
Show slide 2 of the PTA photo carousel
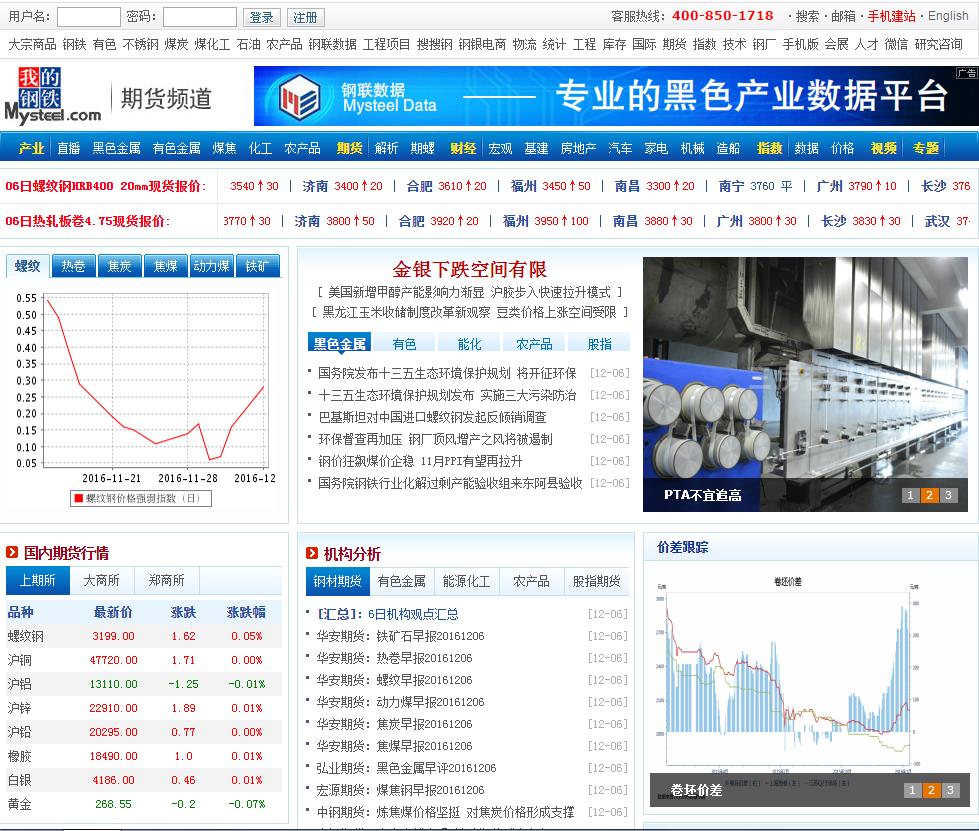point(930,495)
